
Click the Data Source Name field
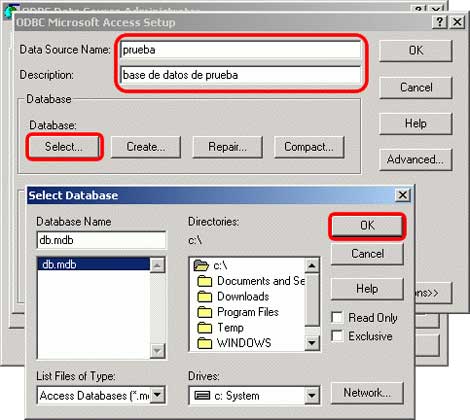pyautogui.click(x=241, y=50)
